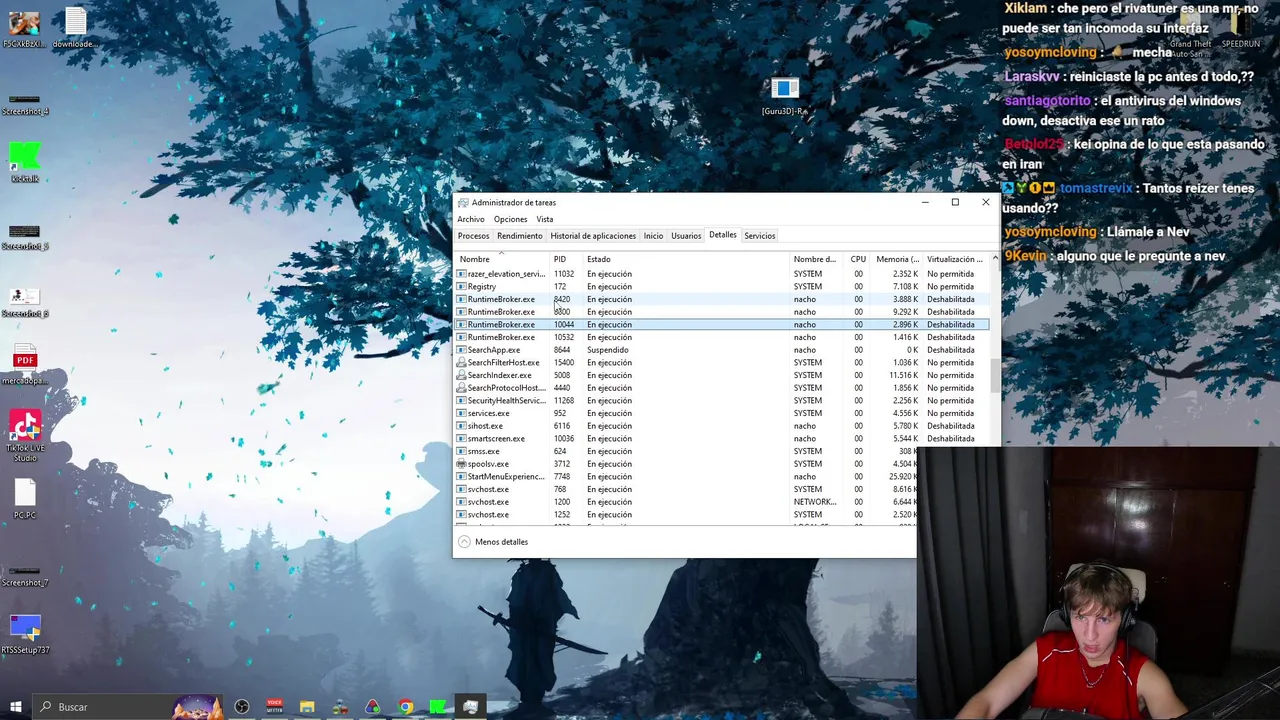Select the TikTok LIVE Studio desktop icon
1280x720 pixels.
point(25,436)
